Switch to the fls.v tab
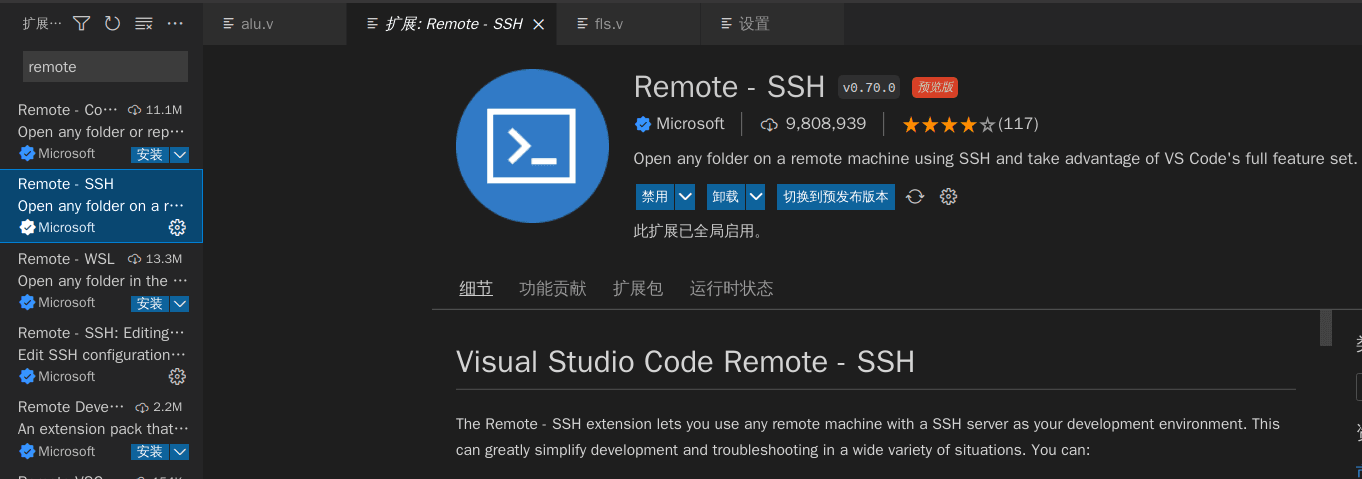This screenshot has width=1362, height=479. click(x=631, y=23)
